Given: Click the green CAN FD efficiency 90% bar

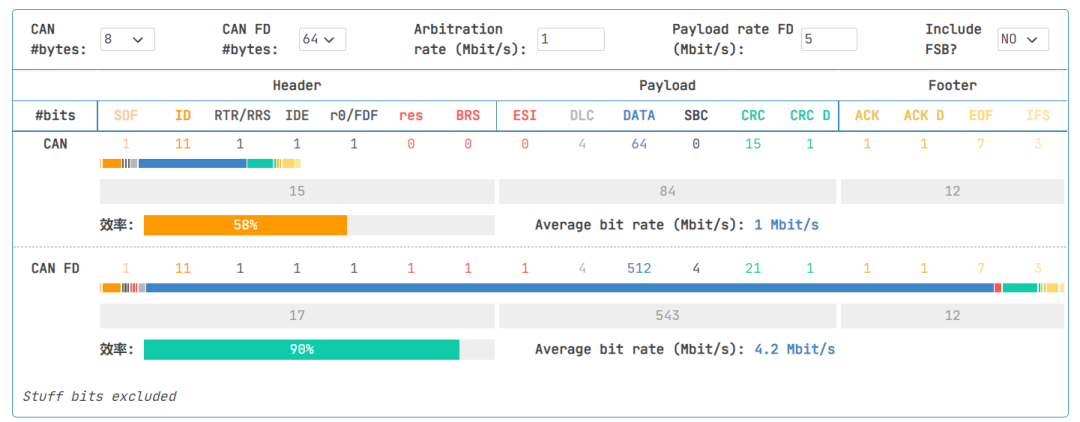Looking at the screenshot, I should (302, 349).
